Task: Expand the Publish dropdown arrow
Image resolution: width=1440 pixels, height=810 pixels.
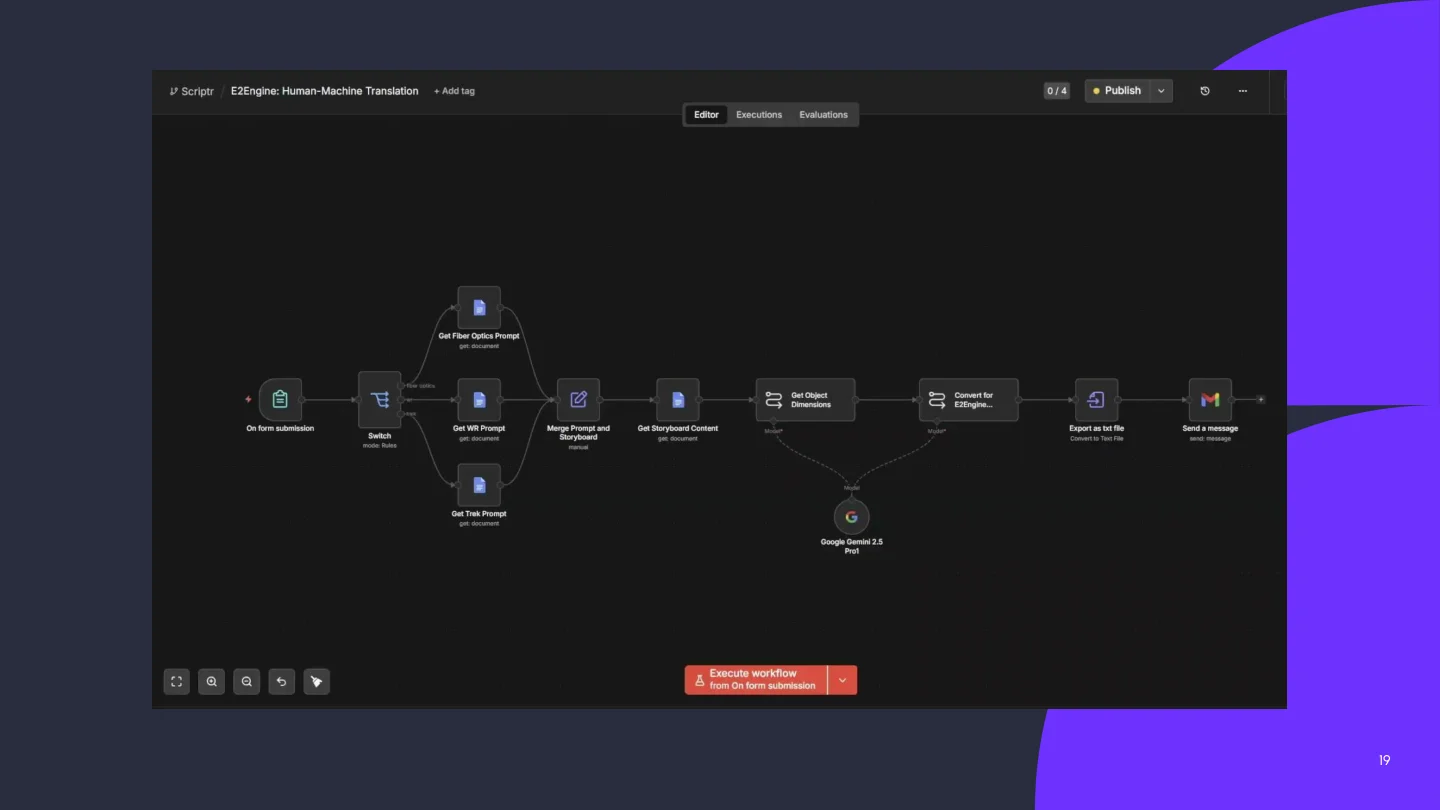Action: click(x=1161, y=91)
